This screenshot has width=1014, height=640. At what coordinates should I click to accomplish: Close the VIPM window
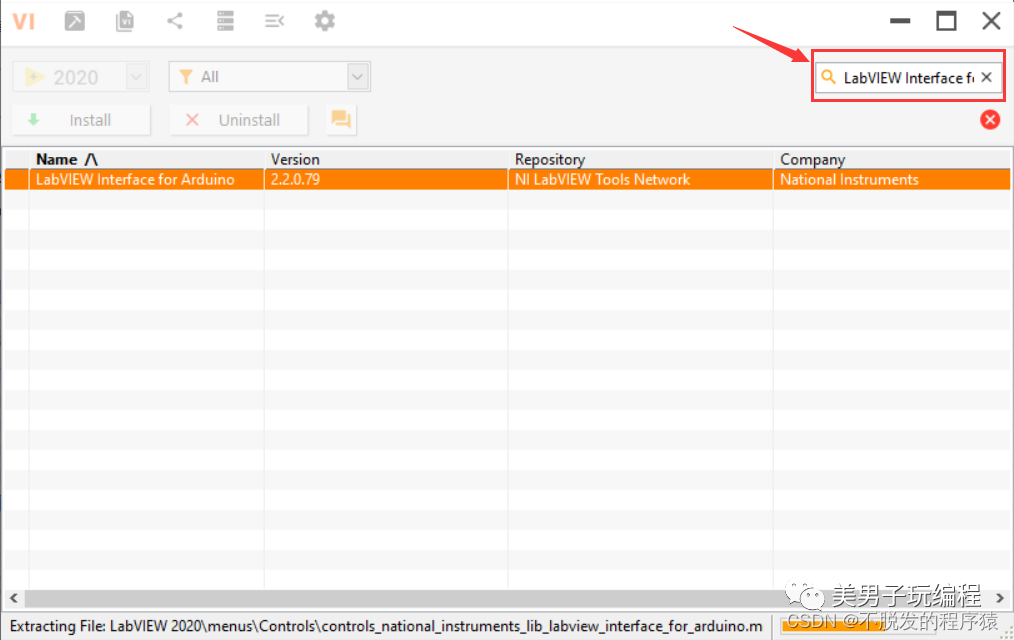(991, 21)
